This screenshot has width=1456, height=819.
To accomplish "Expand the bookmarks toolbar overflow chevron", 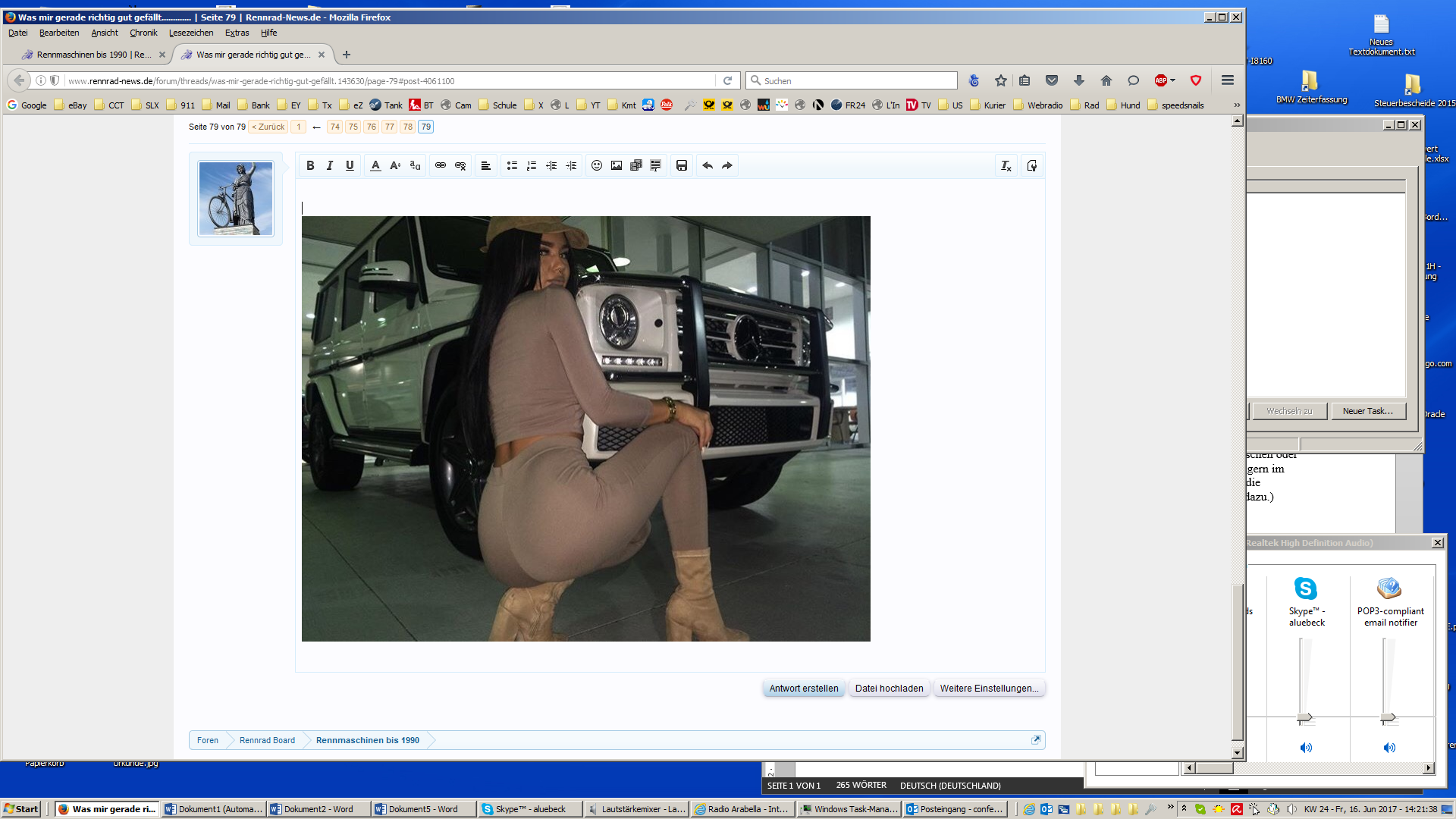I will coord(1237,105).
